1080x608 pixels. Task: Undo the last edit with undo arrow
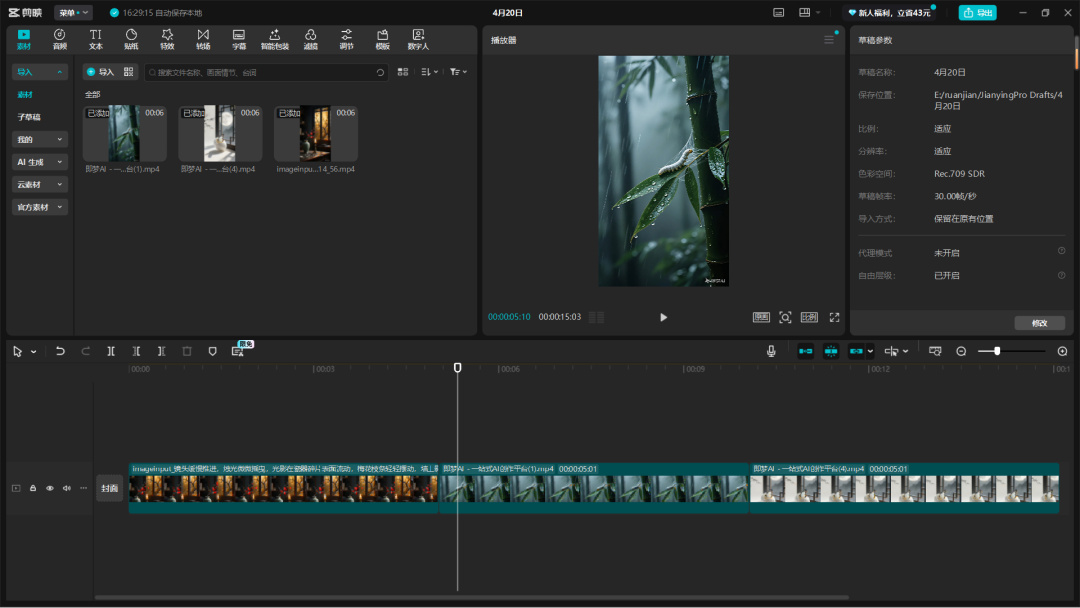click(60, 351)
